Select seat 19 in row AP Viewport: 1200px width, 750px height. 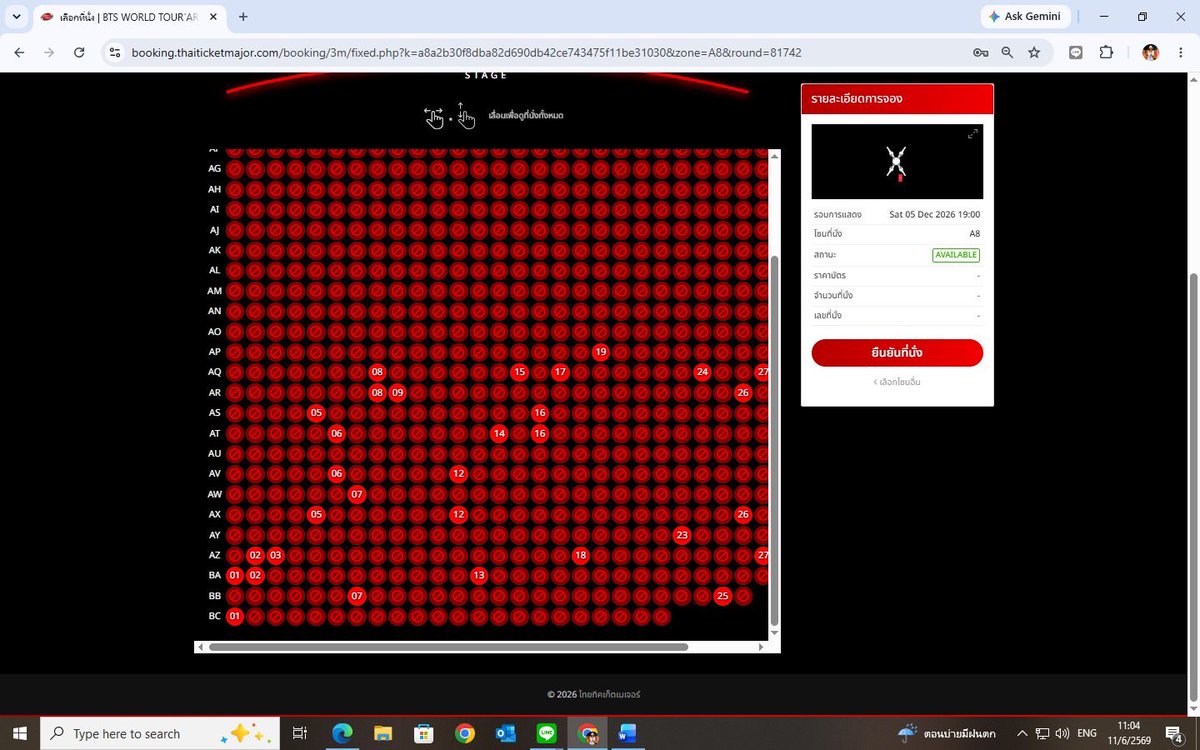pyautogui.click(x=600, y=352)
